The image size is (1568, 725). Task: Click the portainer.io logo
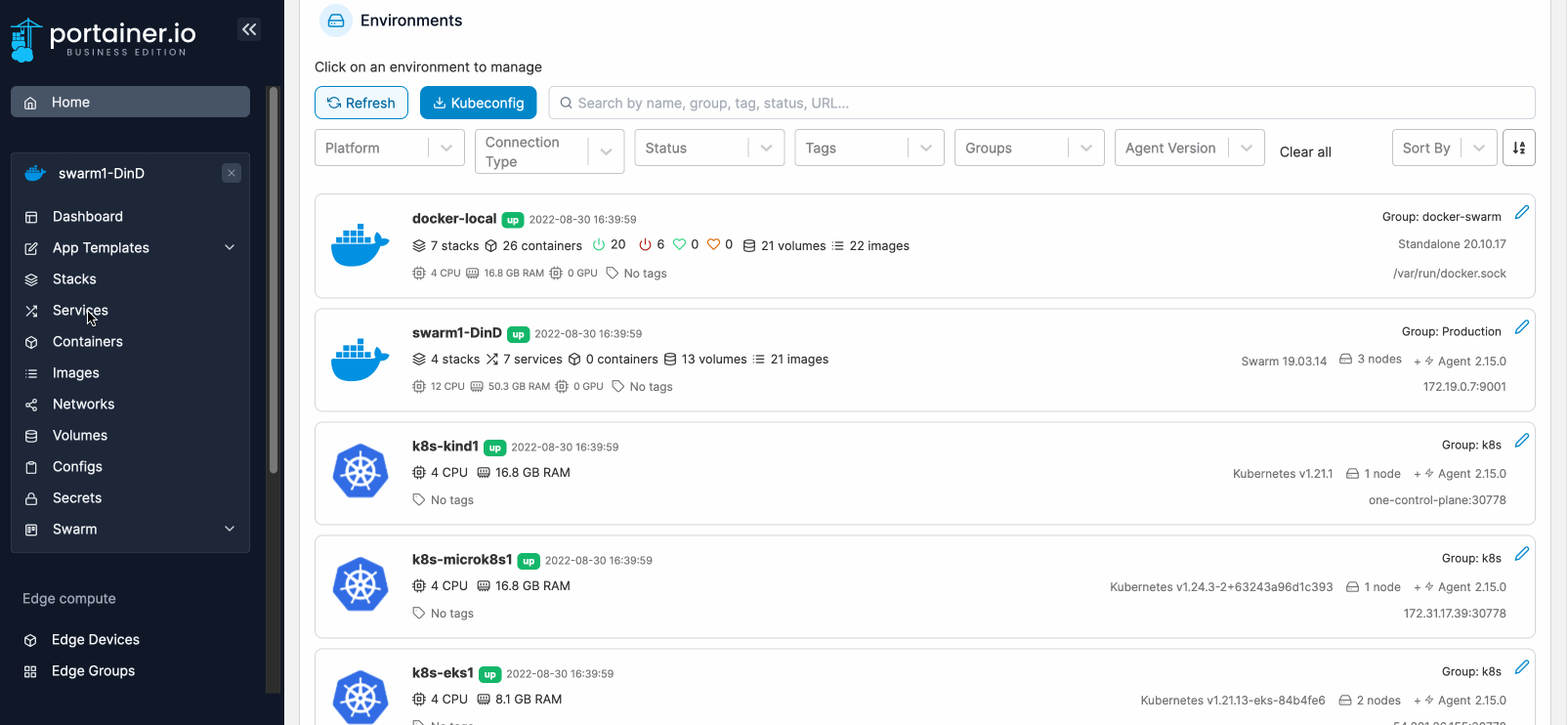[x=104, y=38]
